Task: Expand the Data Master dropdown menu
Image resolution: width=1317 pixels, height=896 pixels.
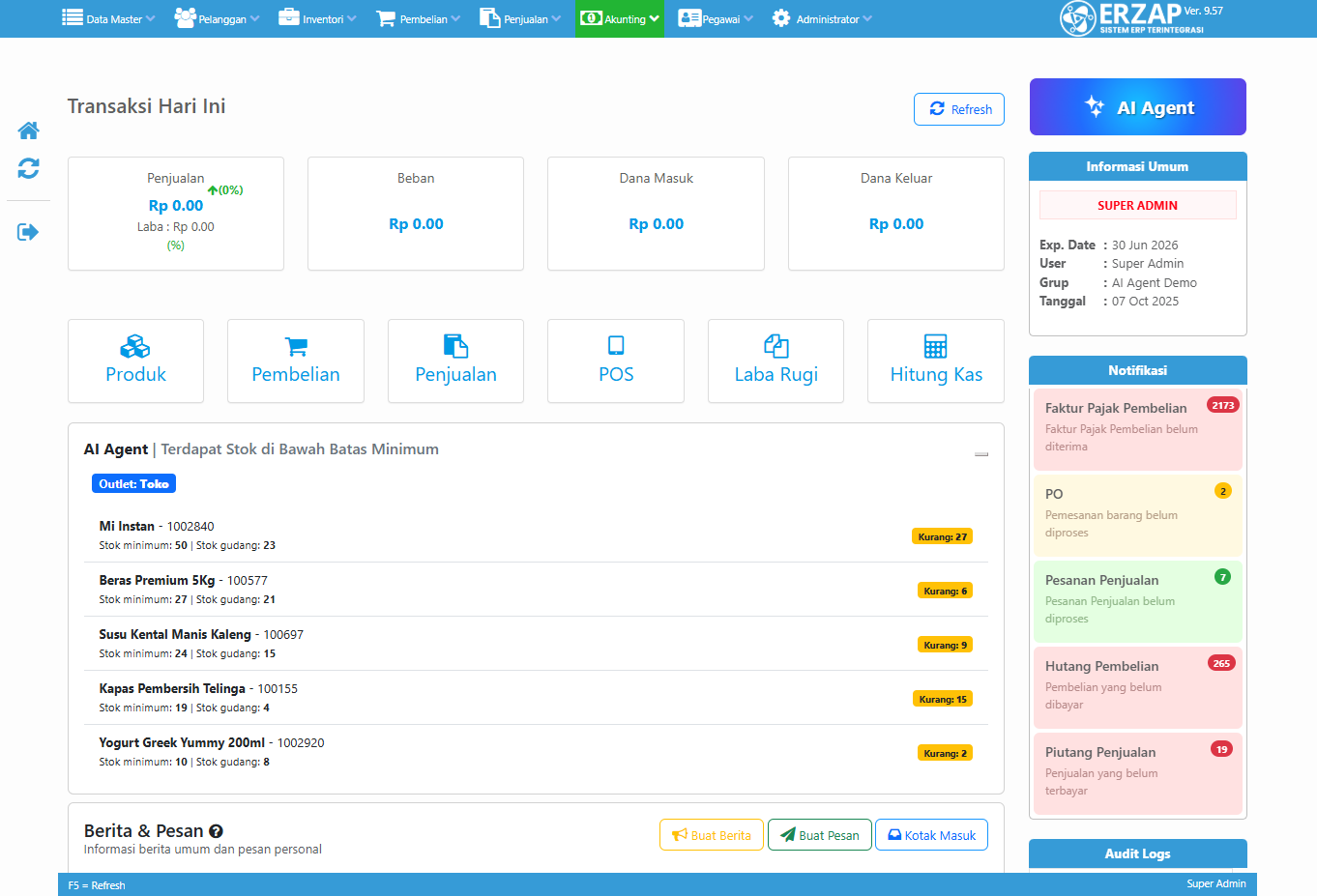Action: pyautogui.click(x=108, y=18)
